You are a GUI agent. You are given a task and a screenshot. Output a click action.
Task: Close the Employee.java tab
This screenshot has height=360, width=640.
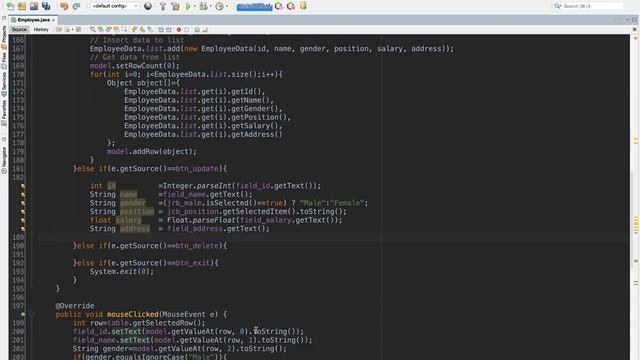coord(53,20)
